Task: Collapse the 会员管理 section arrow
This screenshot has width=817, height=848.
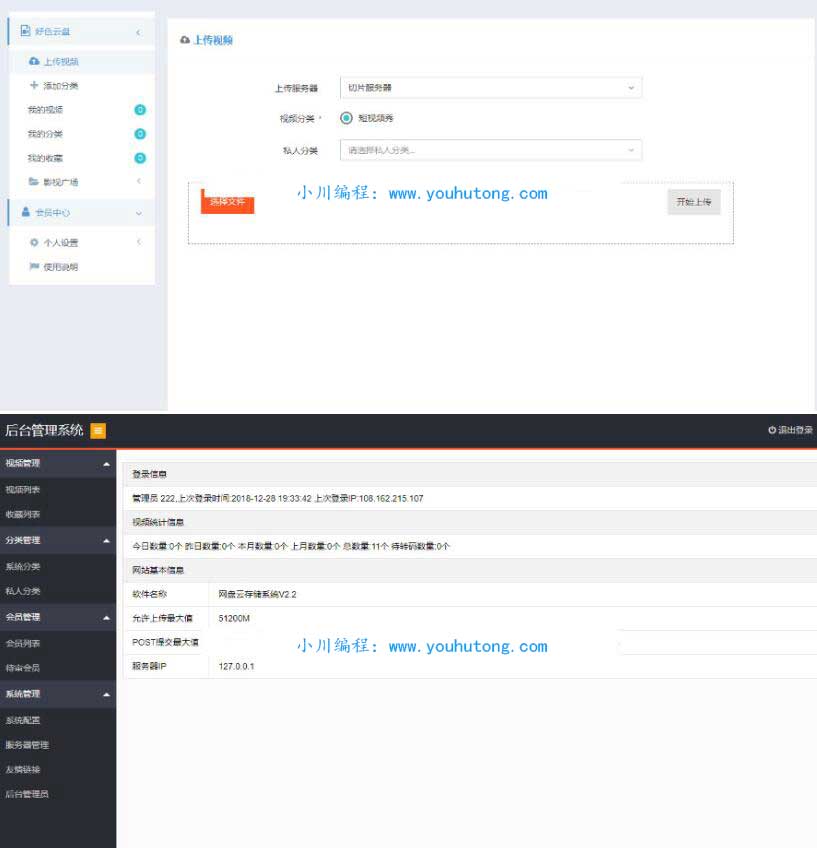Action: click(x=107, y=618)
